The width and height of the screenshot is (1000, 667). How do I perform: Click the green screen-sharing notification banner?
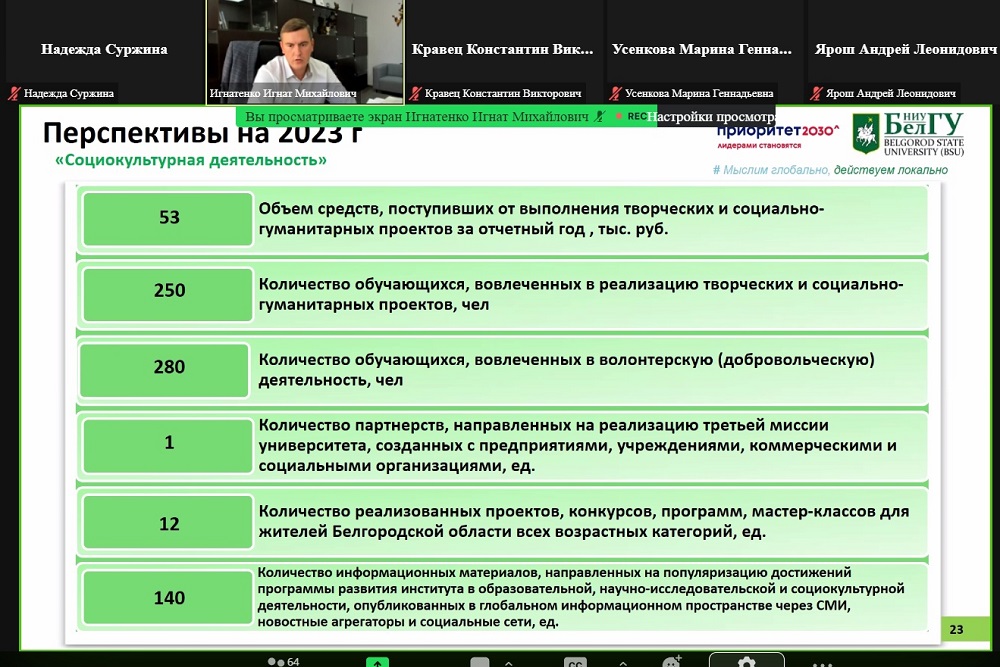point(446,117)
